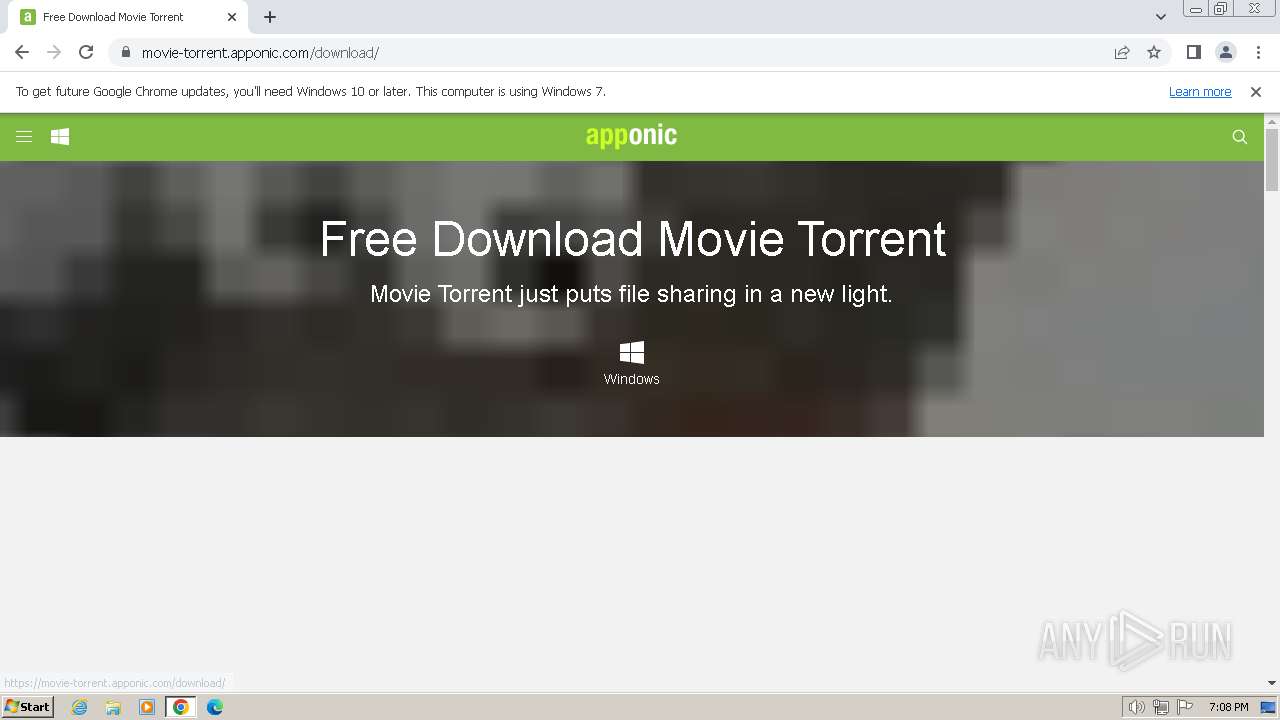The height and width of the screenshot is (720, 1280).
Task: Toggle the Chrome side panel icon
Action: click(1193, 52)
